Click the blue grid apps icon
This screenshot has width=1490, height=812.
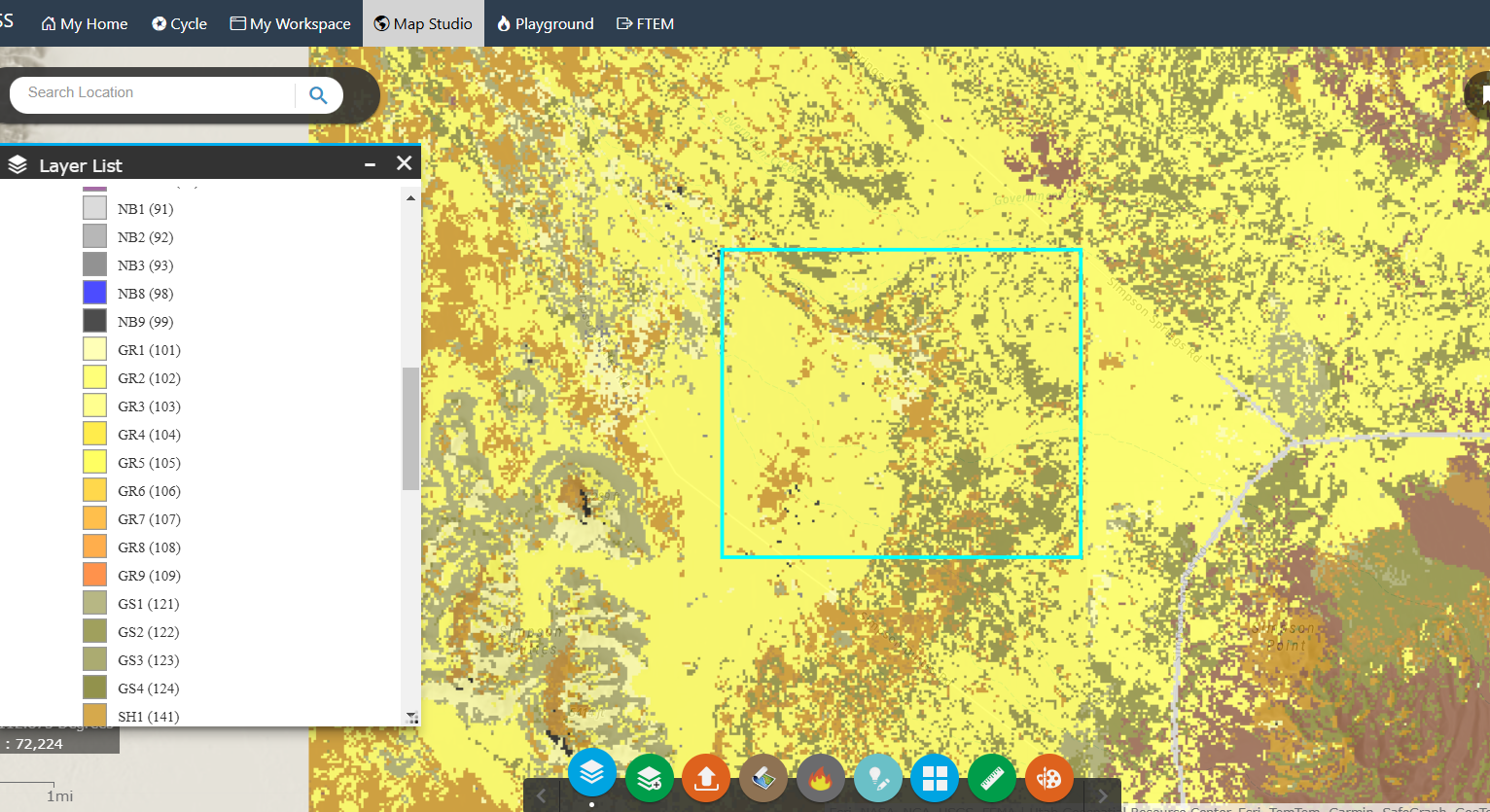click(x=935, y=778)
